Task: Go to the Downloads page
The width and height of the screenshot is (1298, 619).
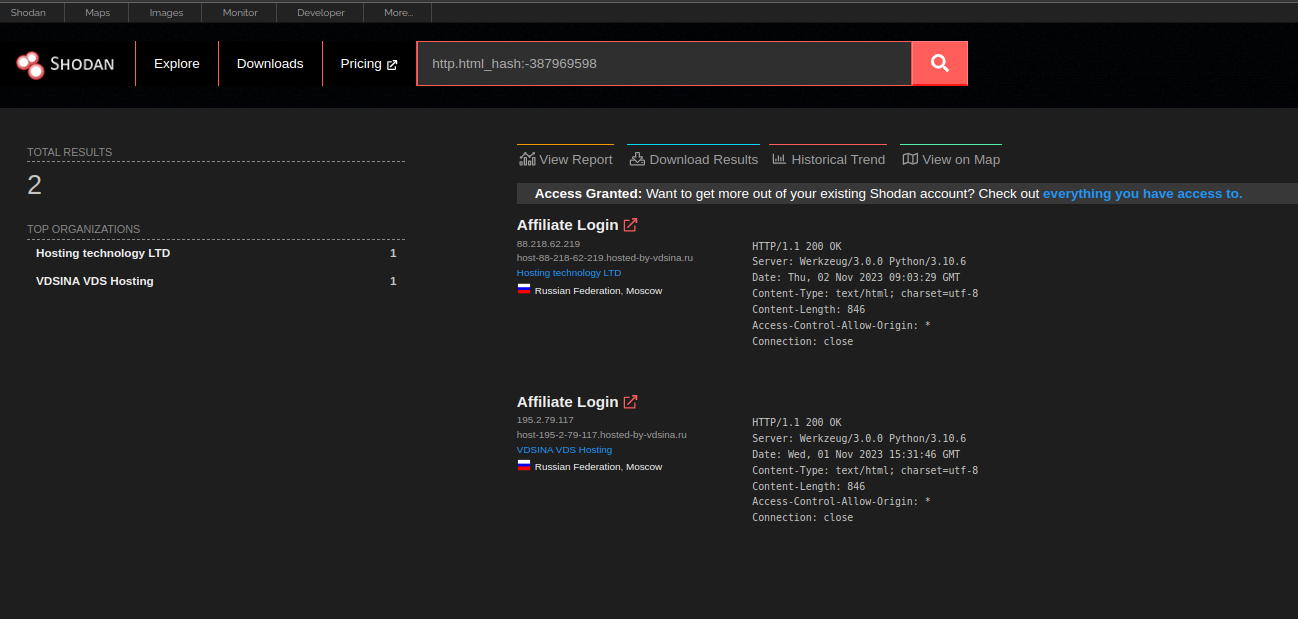Action: 270,63
